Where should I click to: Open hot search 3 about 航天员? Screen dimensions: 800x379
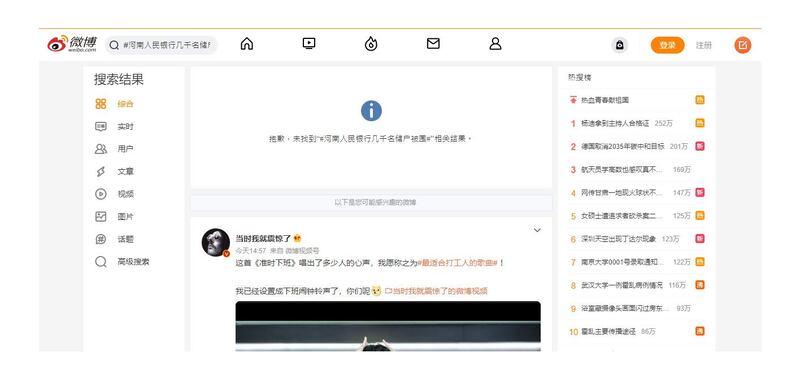point(622,169)
